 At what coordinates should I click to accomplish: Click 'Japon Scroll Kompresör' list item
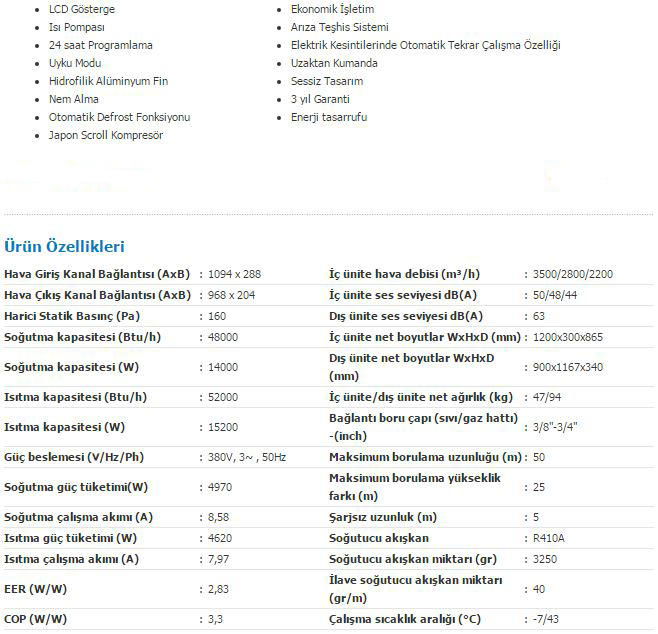coord(106,135)
